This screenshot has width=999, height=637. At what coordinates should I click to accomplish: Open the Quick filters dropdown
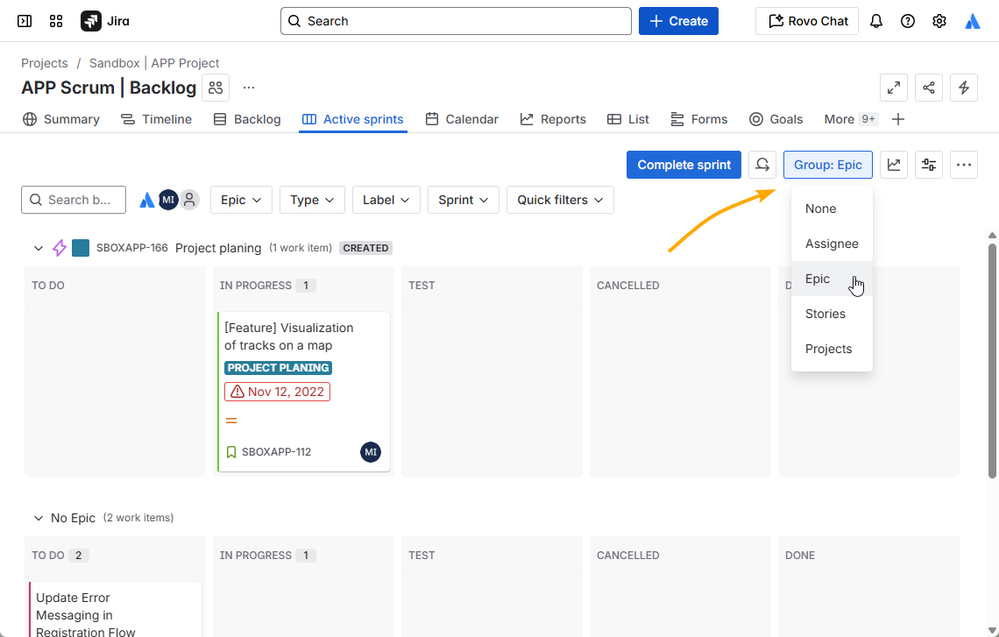click(560, 200)
